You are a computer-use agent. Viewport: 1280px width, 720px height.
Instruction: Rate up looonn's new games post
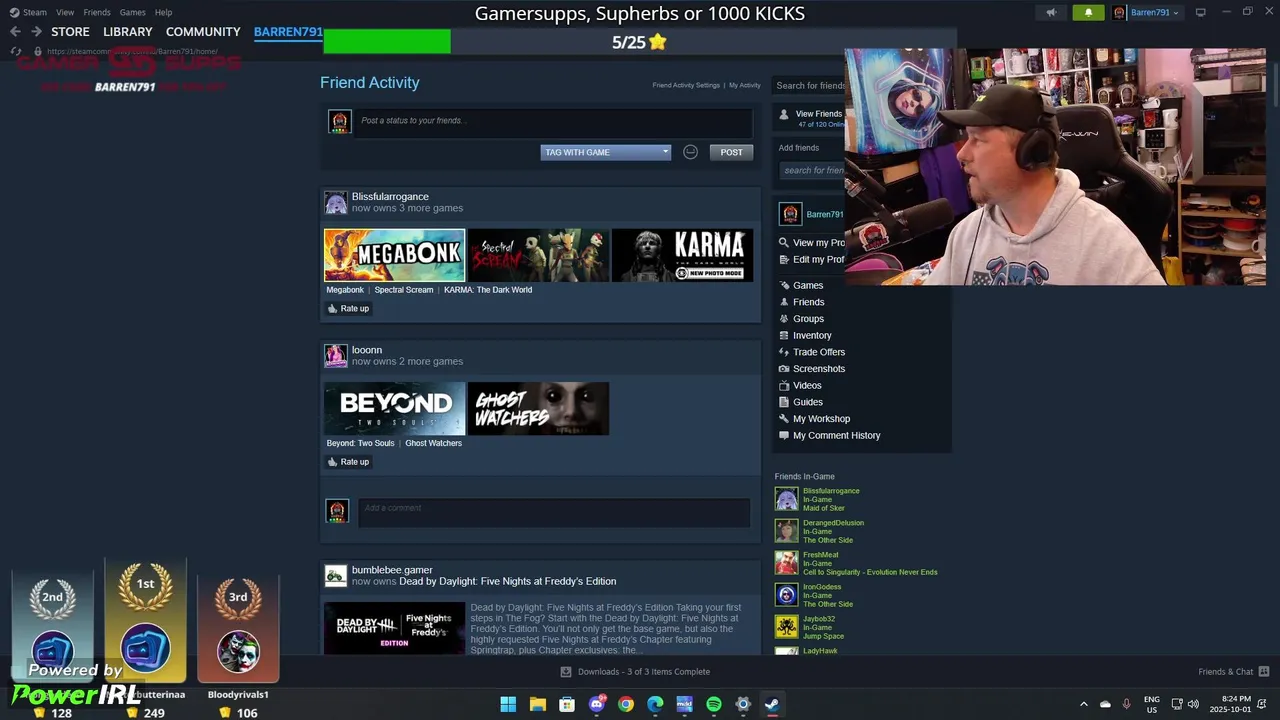click(348, 462)
